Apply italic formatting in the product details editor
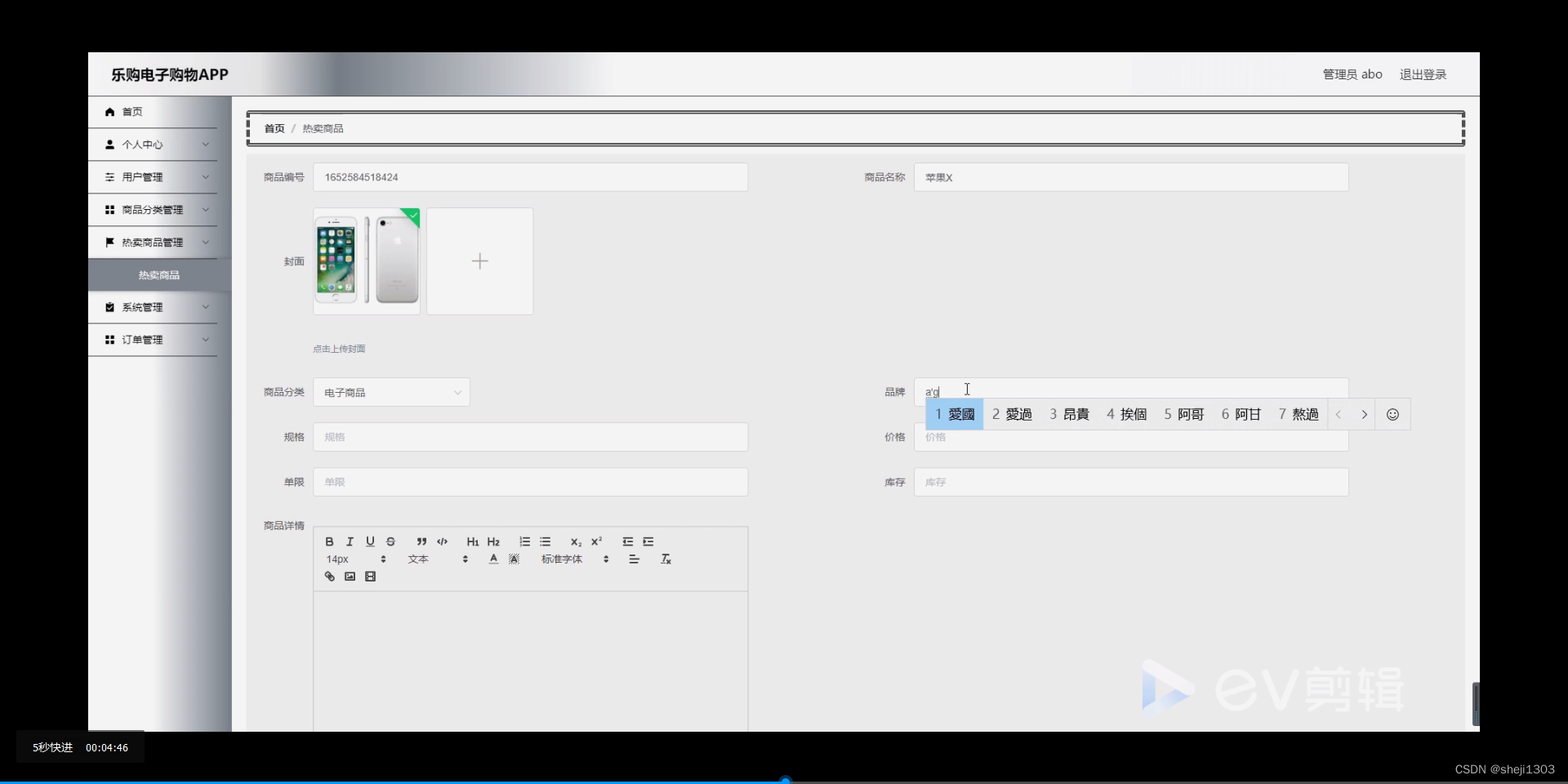Screen dimensions: 1568x784 pyautogui.click(x=350, y=541)
